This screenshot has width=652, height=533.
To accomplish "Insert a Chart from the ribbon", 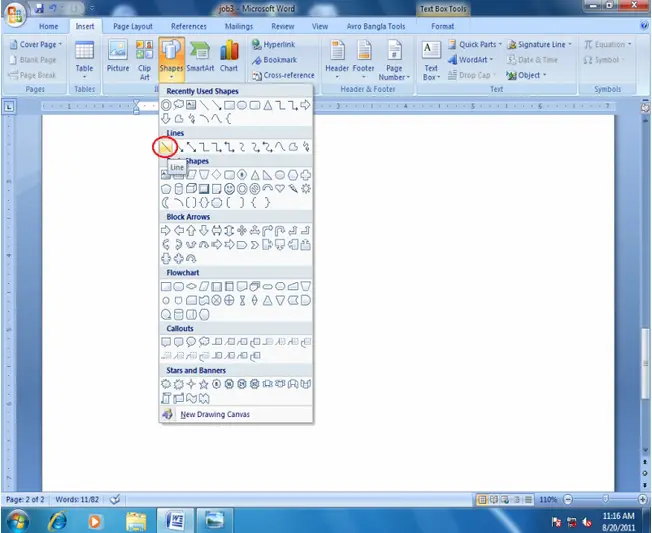I will 229,56.
